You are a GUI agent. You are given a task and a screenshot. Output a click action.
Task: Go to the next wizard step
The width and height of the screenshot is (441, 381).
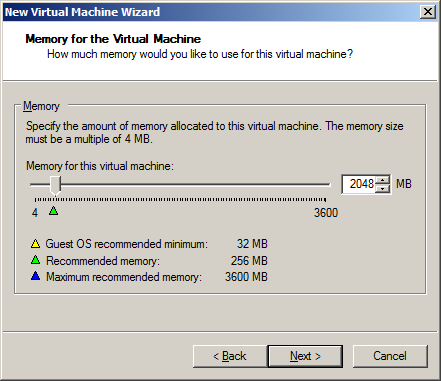coord(305,356)
